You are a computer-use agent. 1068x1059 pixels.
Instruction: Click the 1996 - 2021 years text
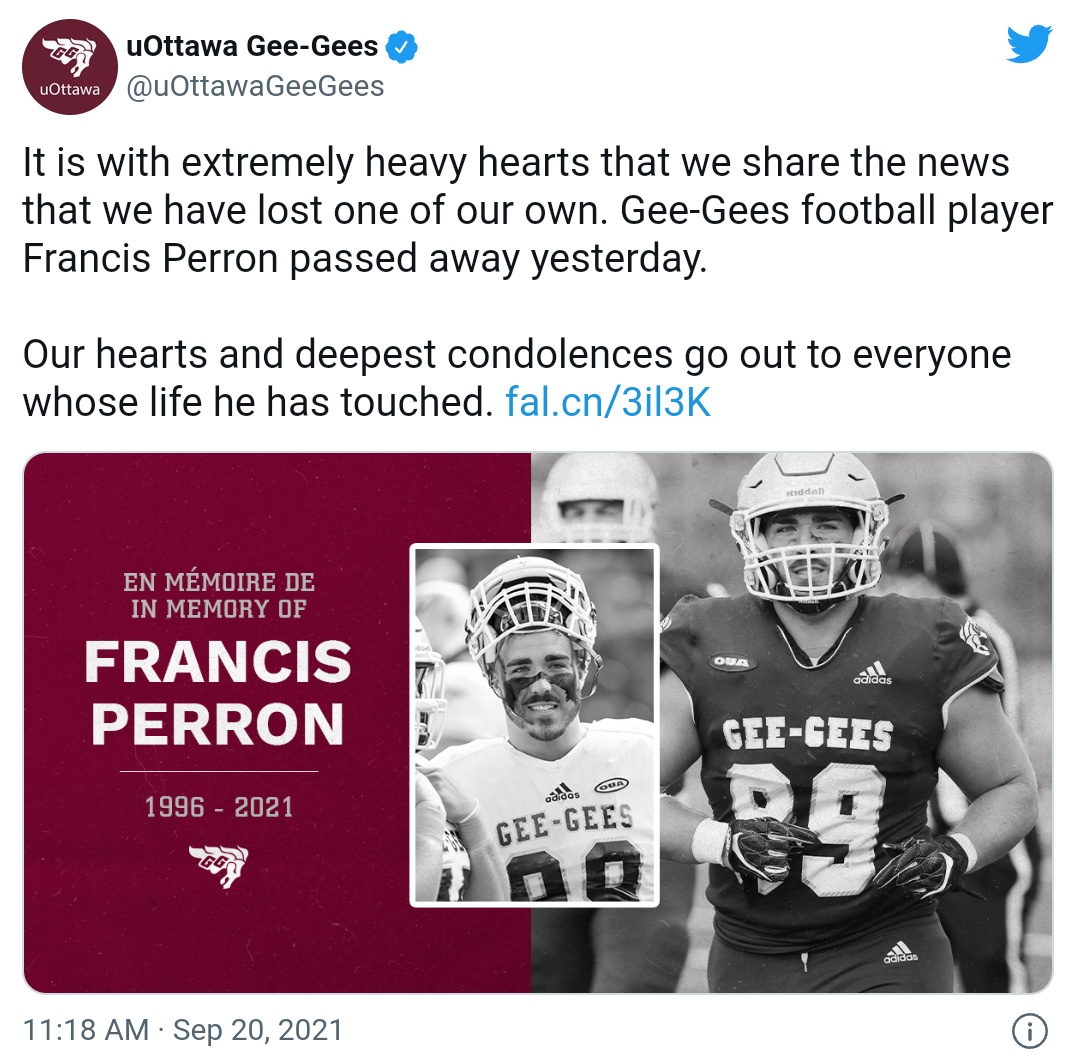point(219,807)
